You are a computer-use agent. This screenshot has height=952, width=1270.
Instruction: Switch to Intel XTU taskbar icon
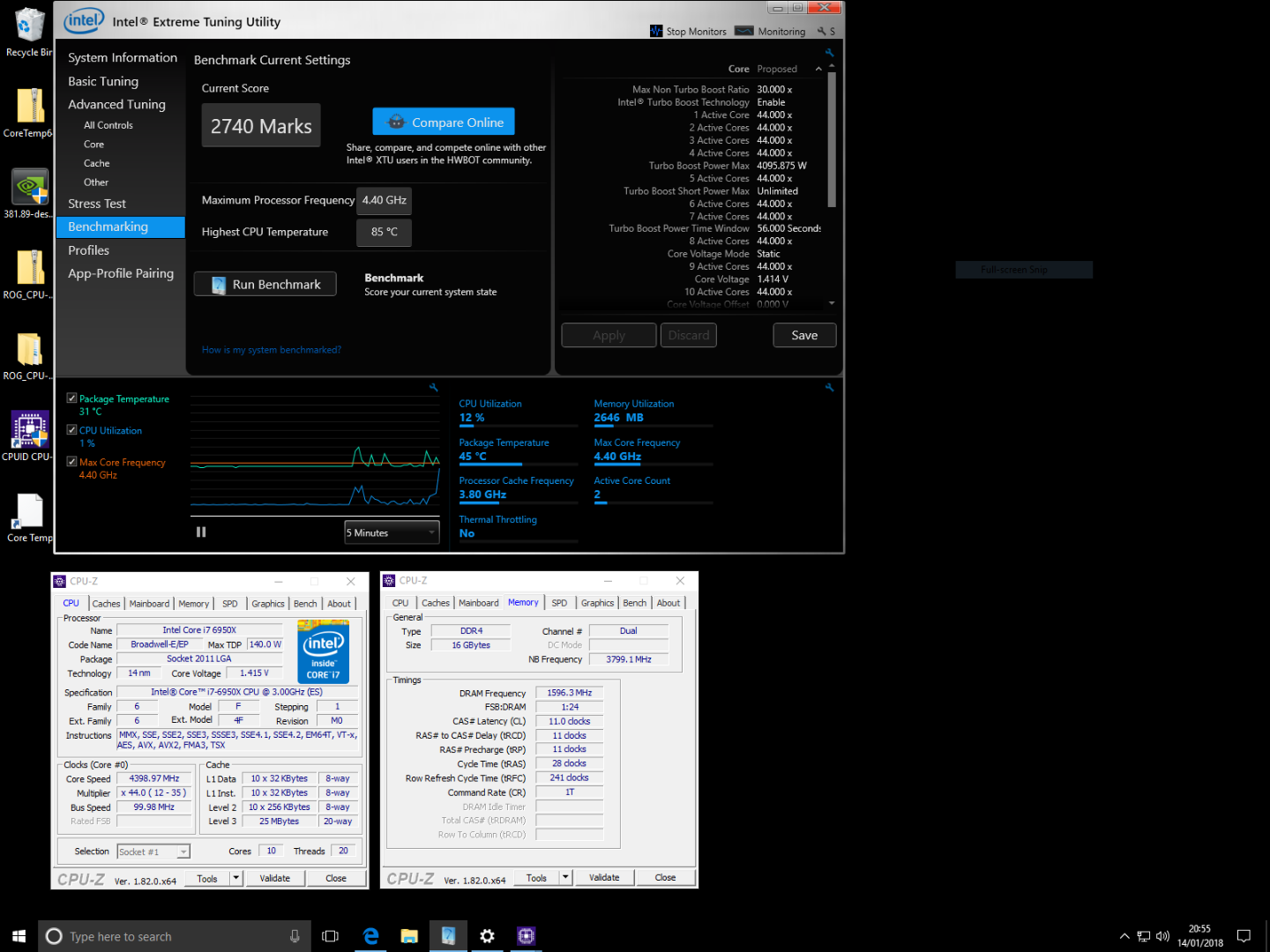[448, 936]
